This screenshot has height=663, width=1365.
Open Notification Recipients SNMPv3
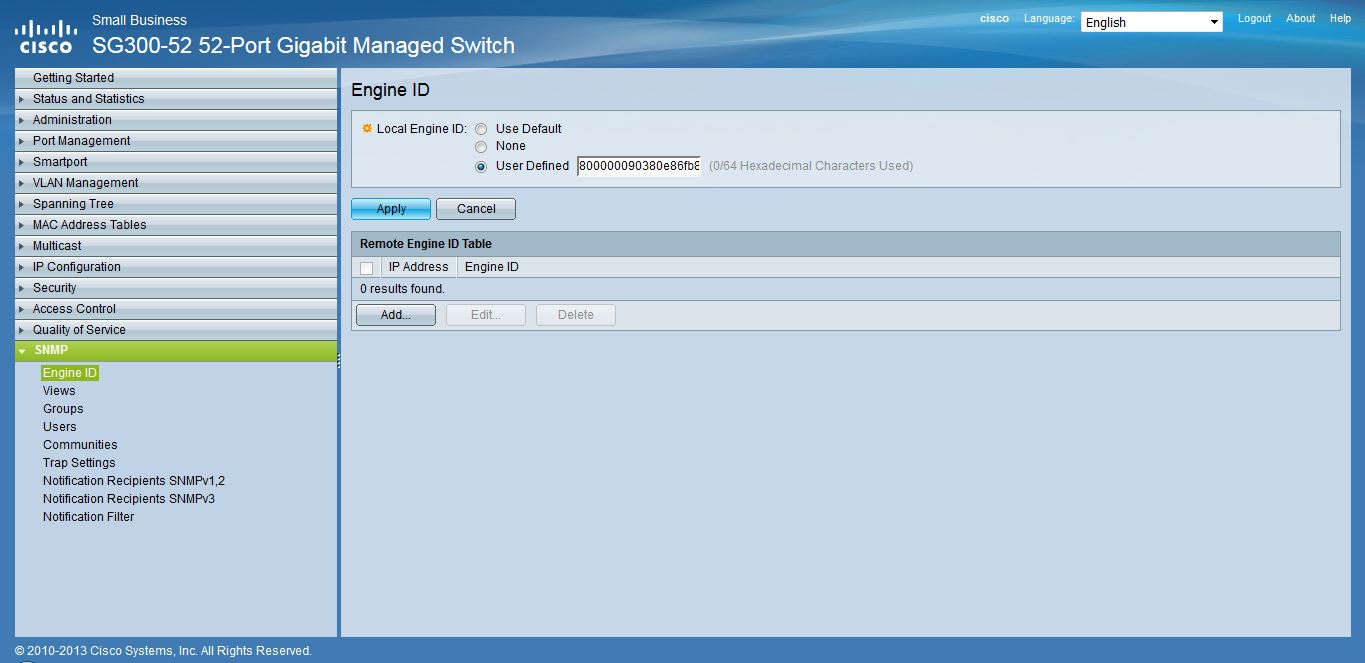point(129,499)
